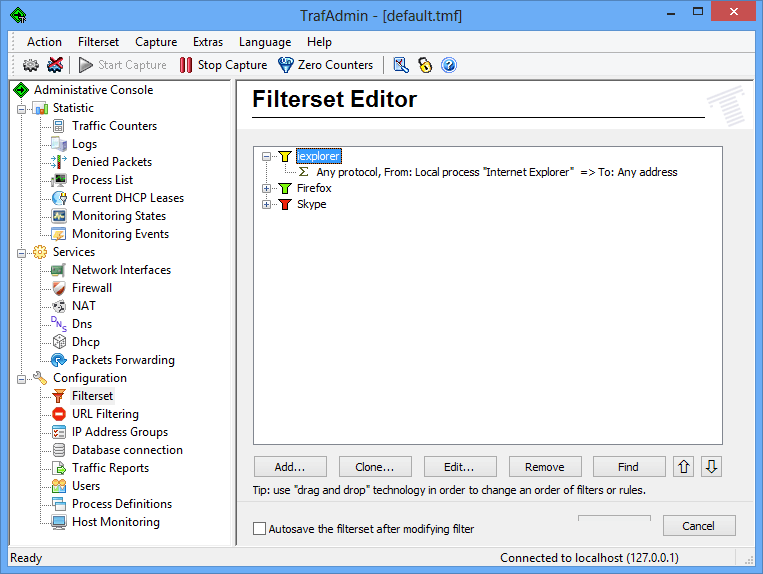Click the Host Monitoring computer icon
Viewport: 763px width, 574px height.
[x=59, y=522]
